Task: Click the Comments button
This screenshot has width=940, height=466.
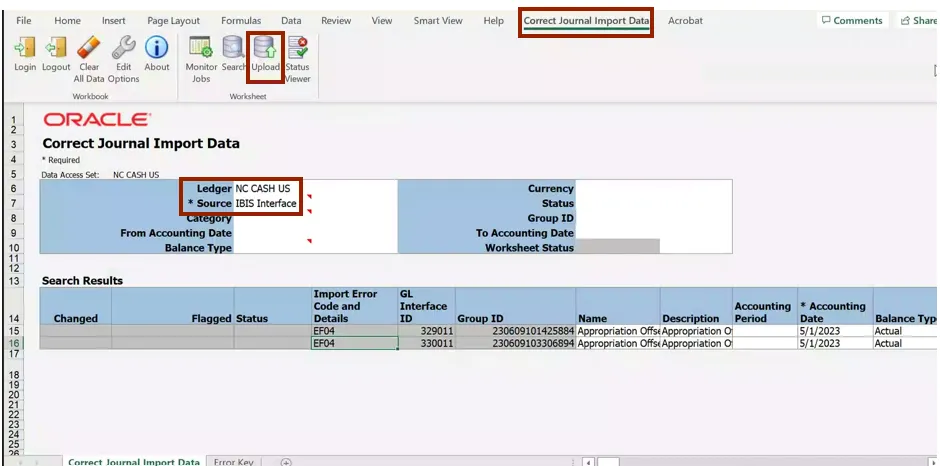Action: click(852, 20)
